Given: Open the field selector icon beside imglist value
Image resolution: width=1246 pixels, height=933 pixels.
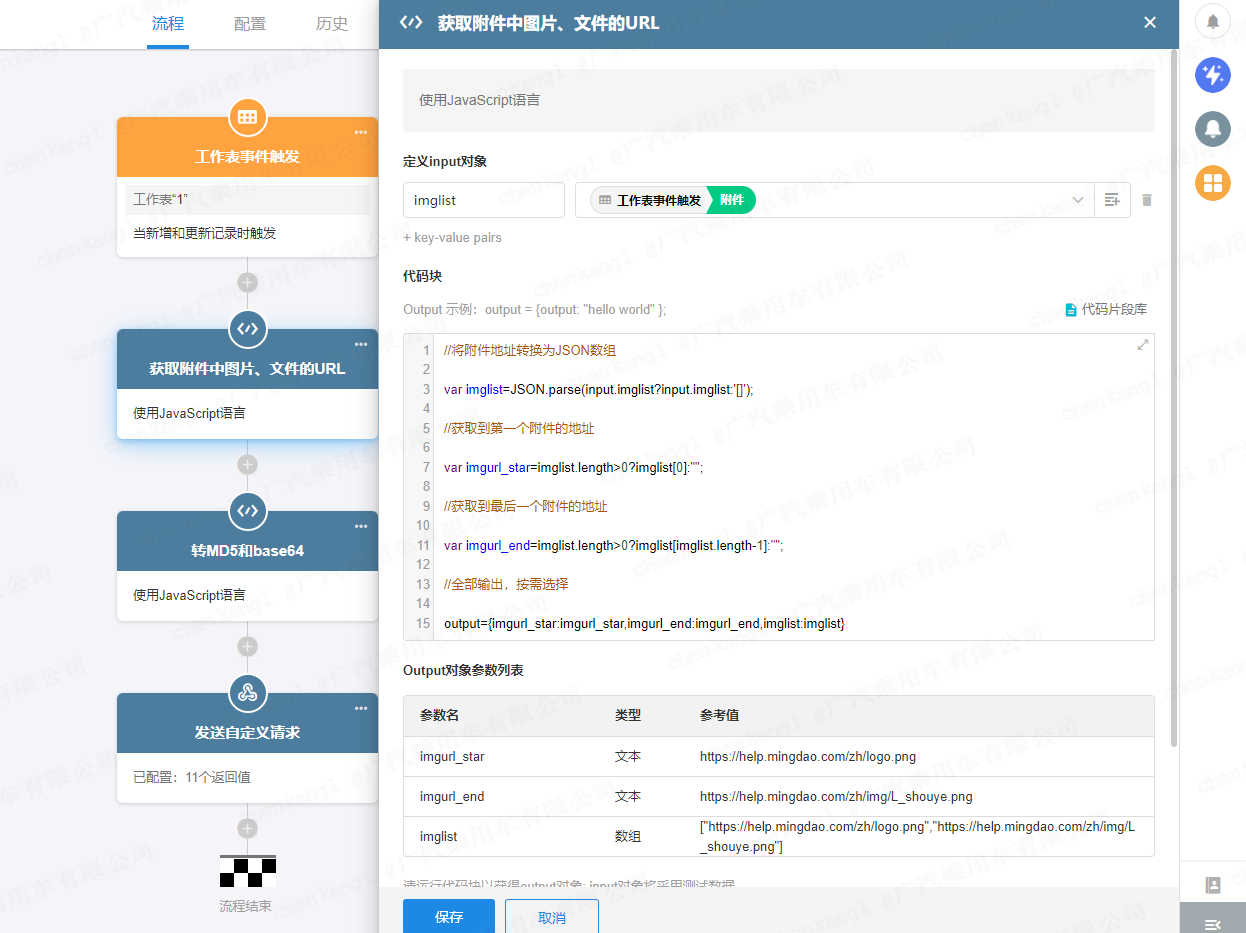Looking at the screenshot, I should pos(1112,200).
